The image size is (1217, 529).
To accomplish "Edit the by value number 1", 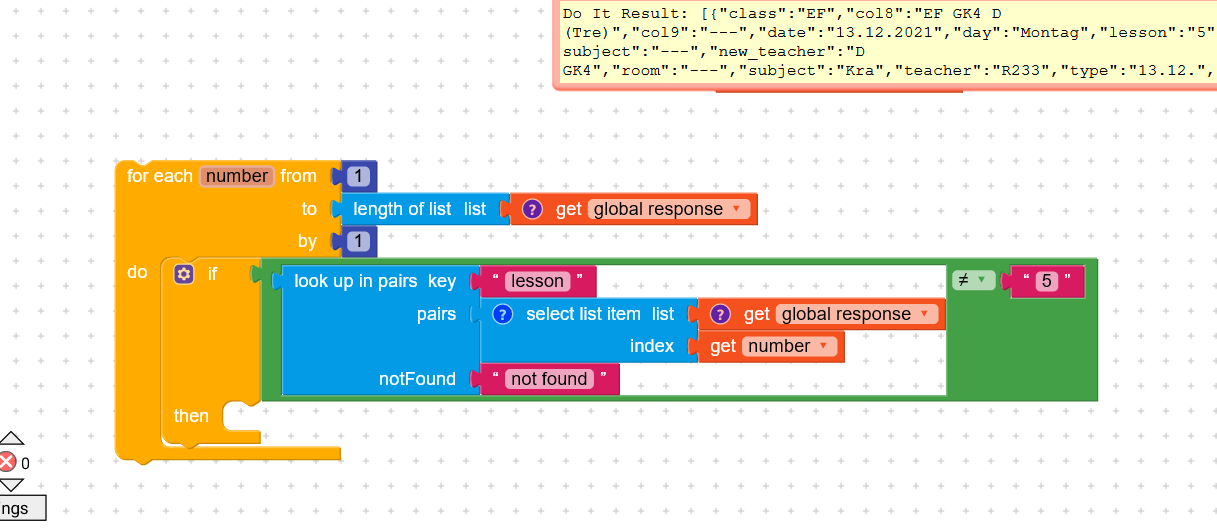I will pyautogui.click(x=359, y=241).
